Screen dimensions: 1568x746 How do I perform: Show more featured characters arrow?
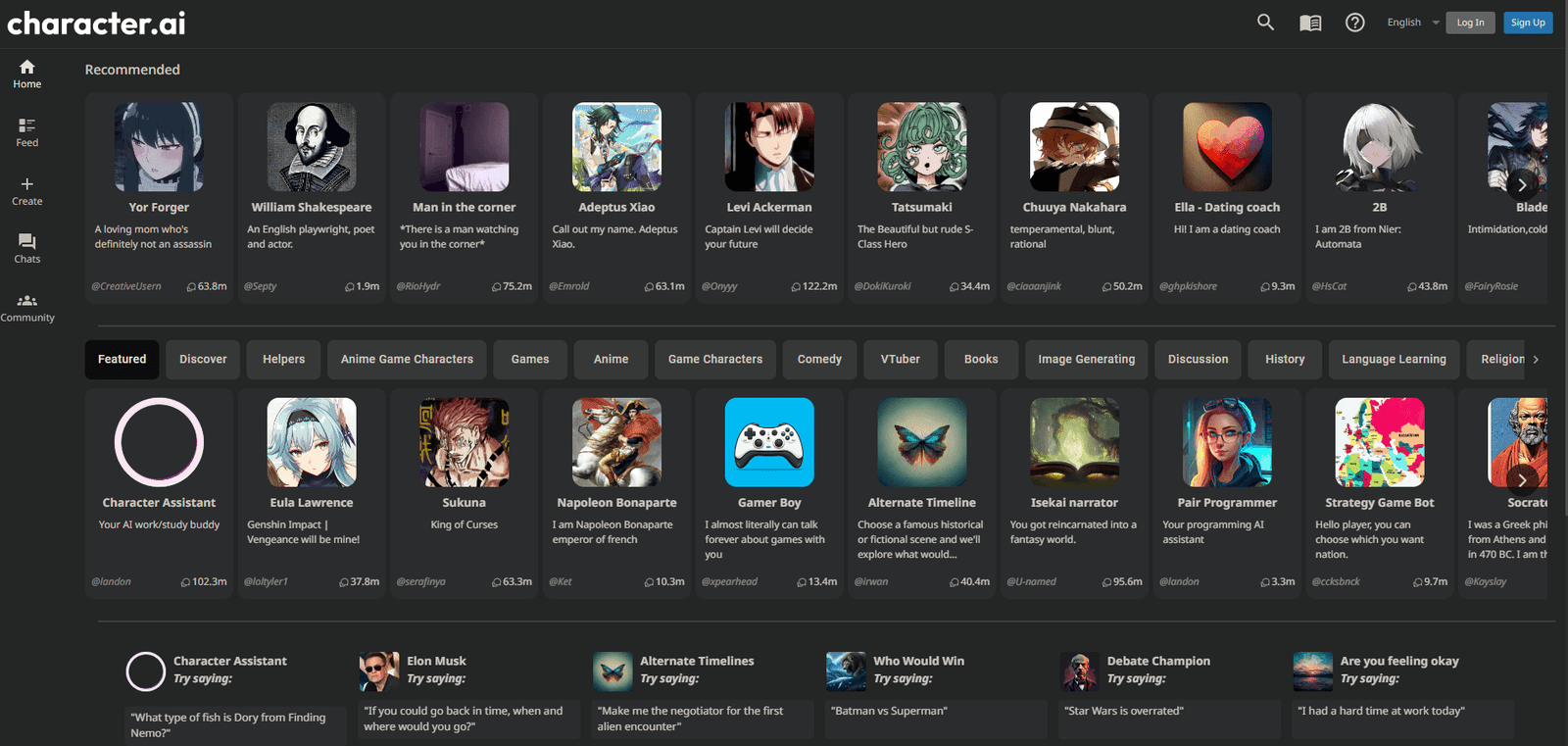pos(1522,479)
